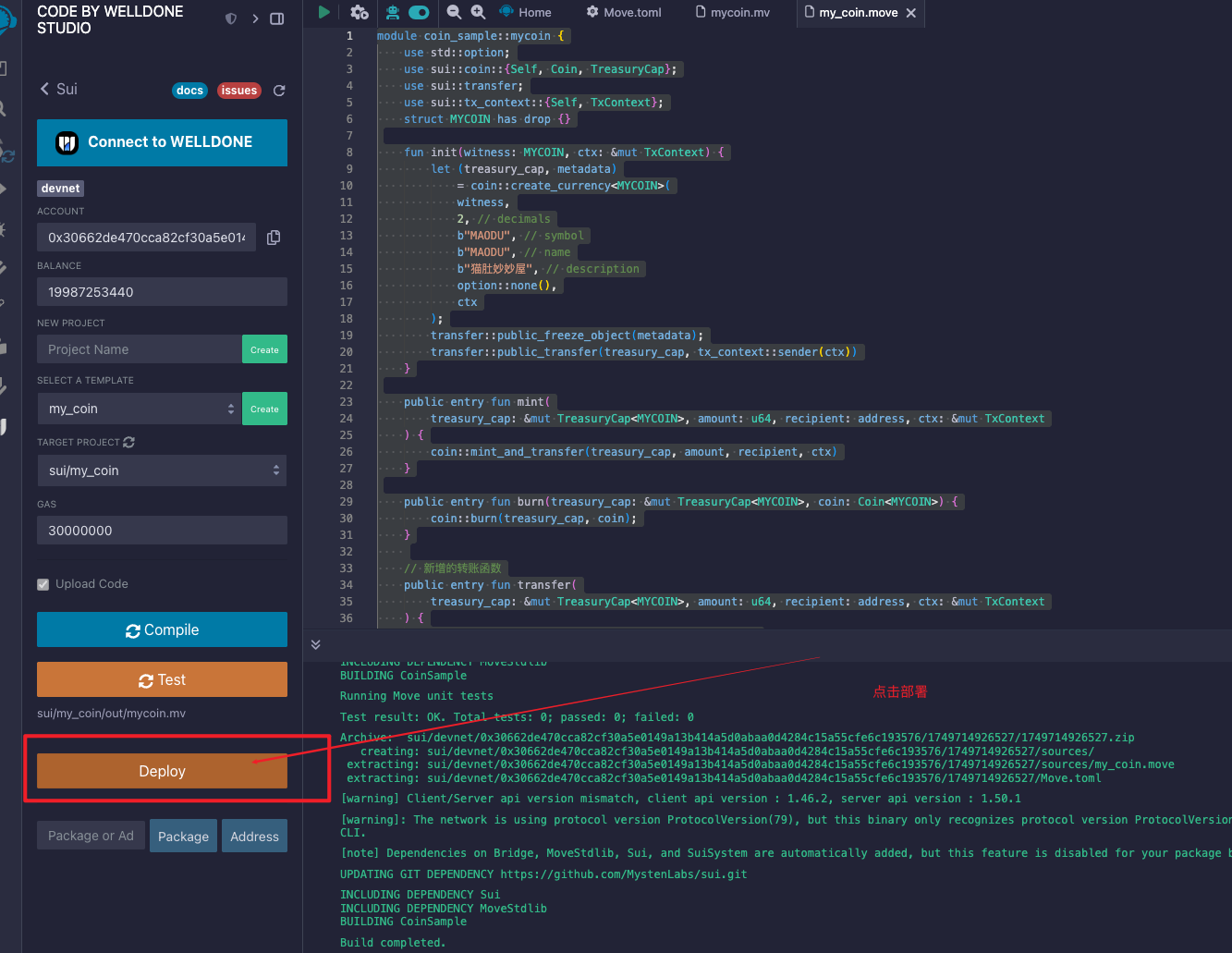Focus the Package or Address input
This screenshot has height=953, width=1232.
90,836
